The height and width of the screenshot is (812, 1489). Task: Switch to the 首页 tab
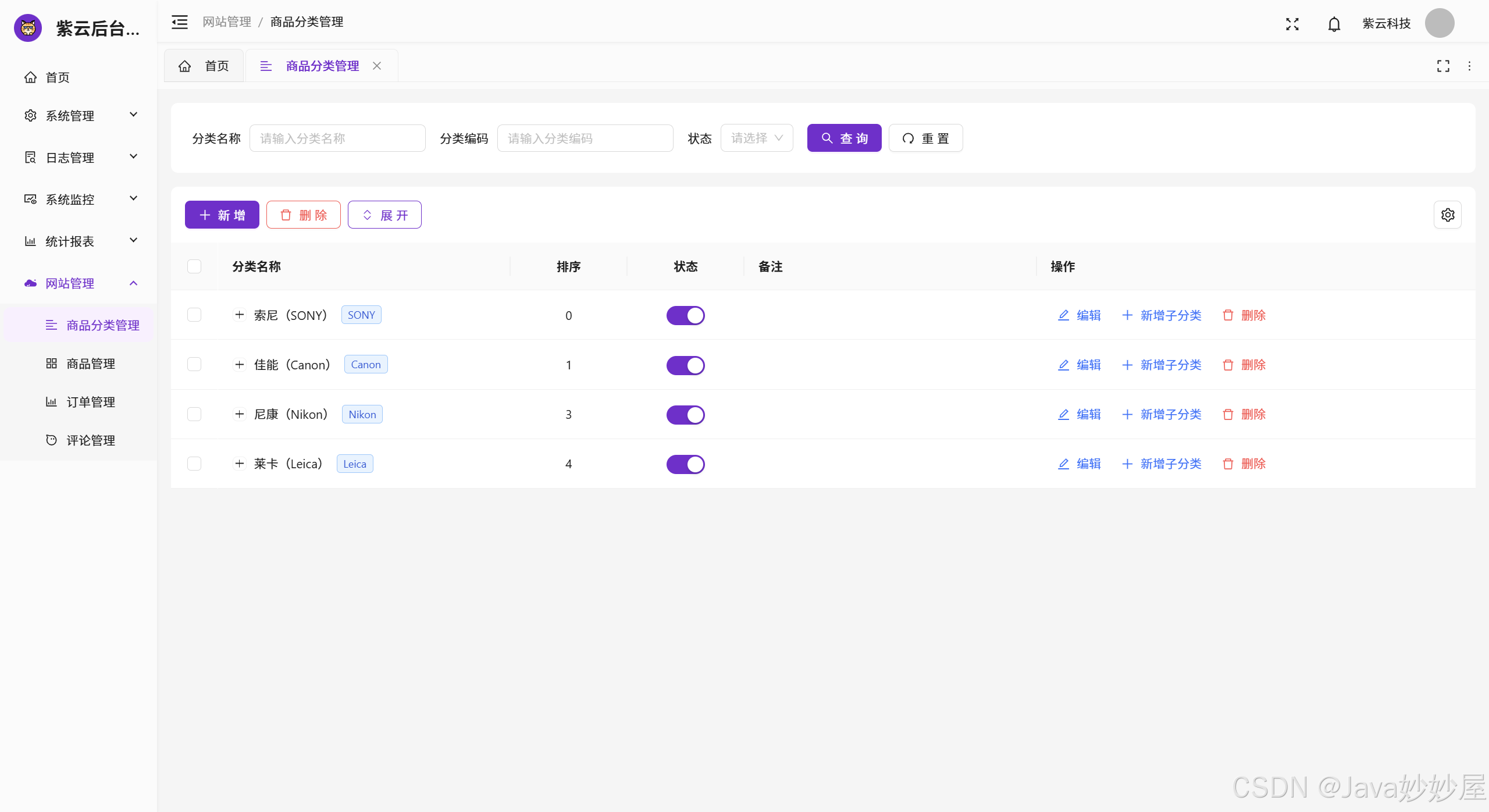[204, 66]
